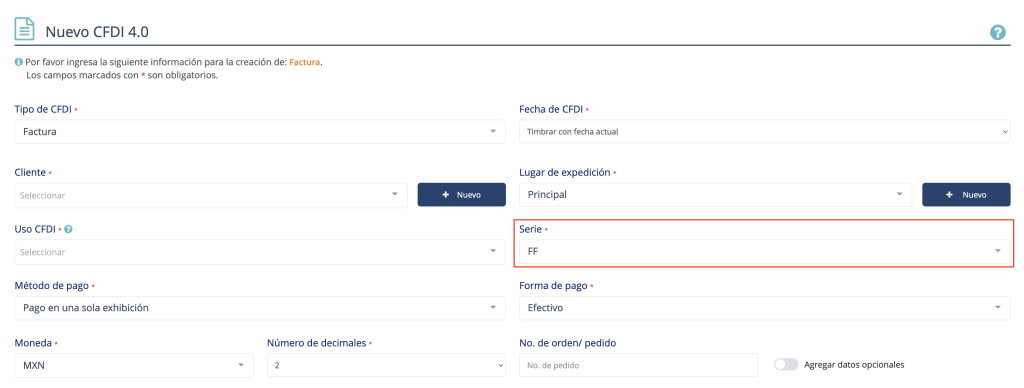Viewport: 1024px width, 388px height.
Task: Open the Fecha de CFDI dropdown
Action: 765,131
